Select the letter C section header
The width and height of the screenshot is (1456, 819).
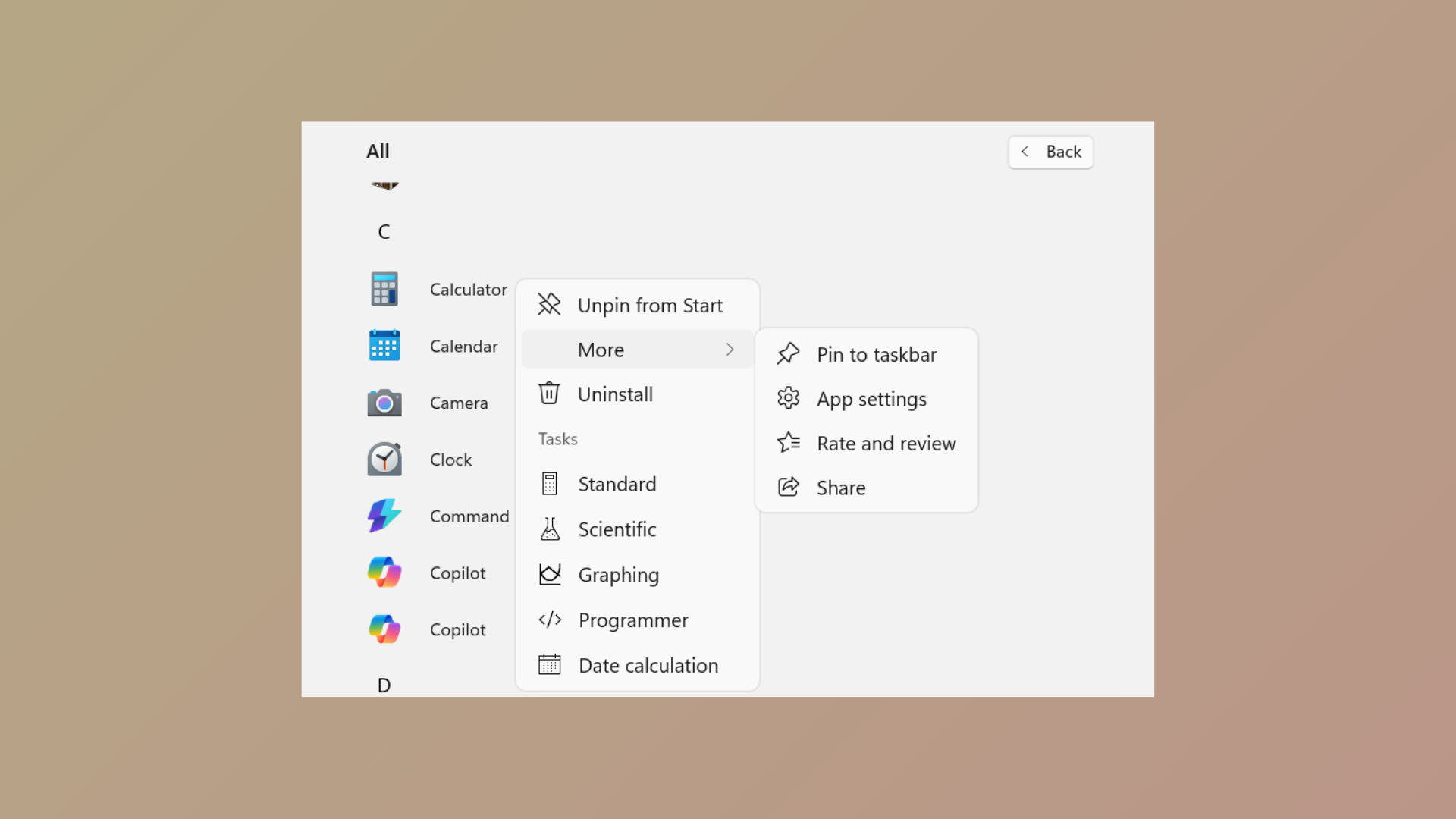[x=383, y=231]
